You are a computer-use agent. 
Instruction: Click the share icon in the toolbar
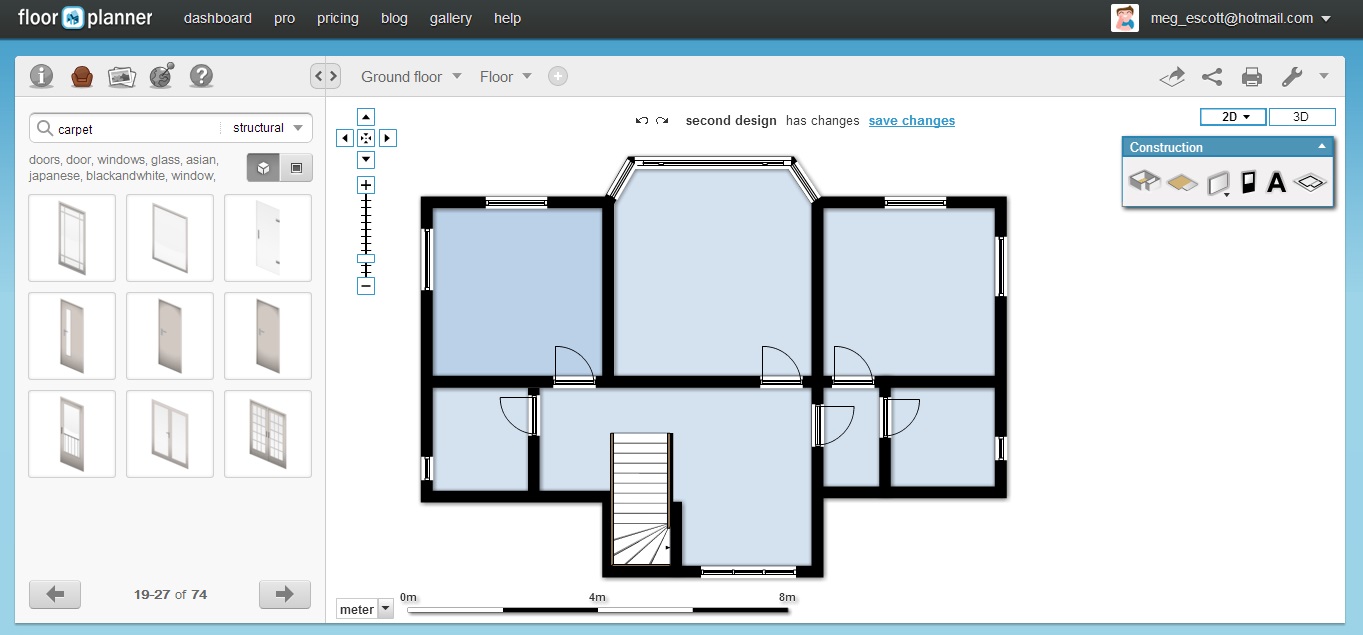[1211, 76]
